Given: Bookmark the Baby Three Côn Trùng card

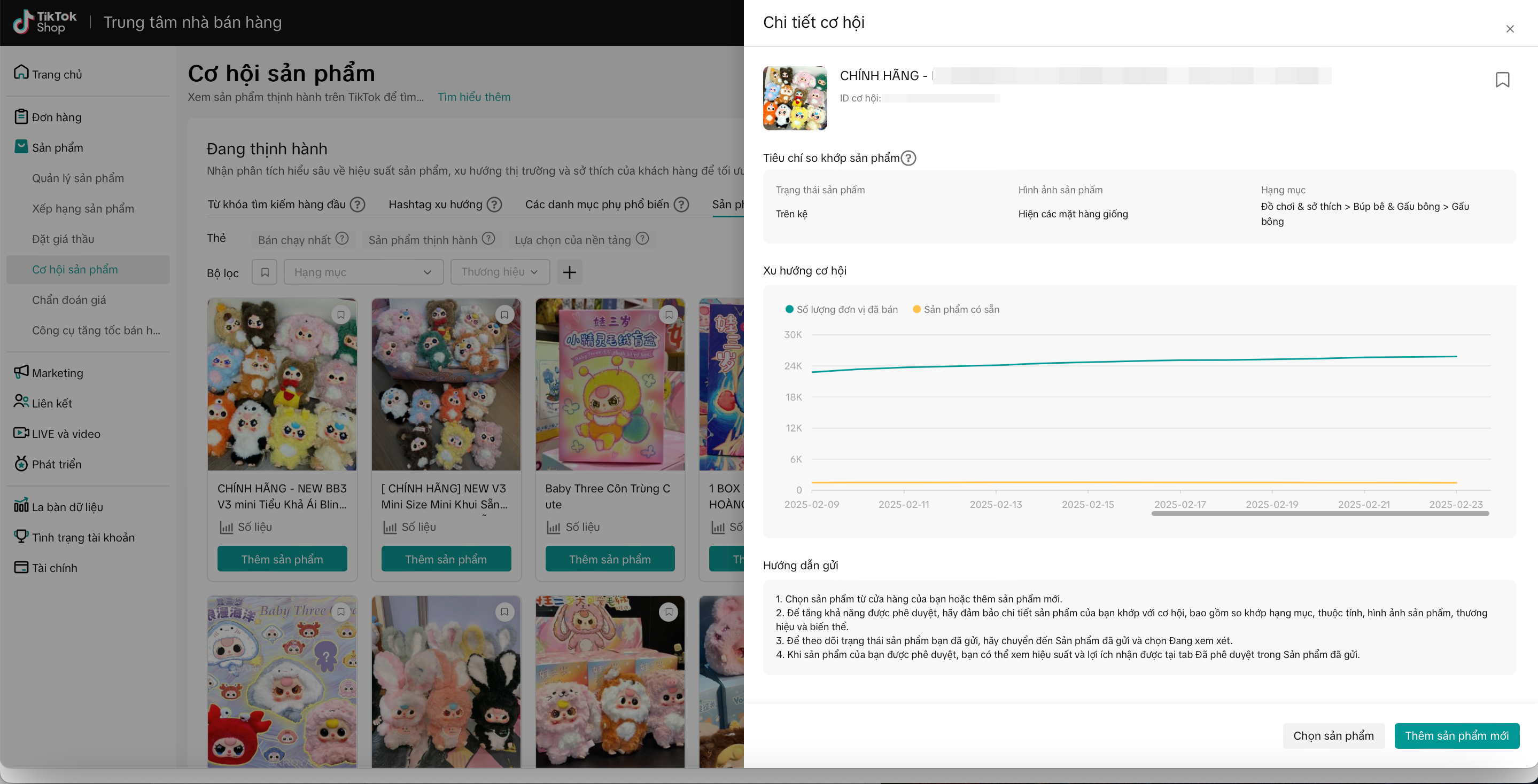Looking at the screenshot, I should click(668, 315).
